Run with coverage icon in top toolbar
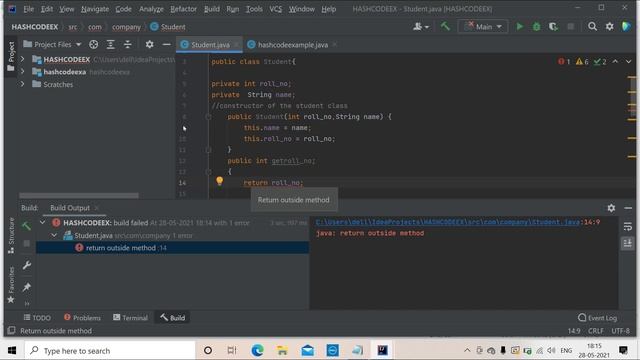640x360 pixels. point(553,27)
